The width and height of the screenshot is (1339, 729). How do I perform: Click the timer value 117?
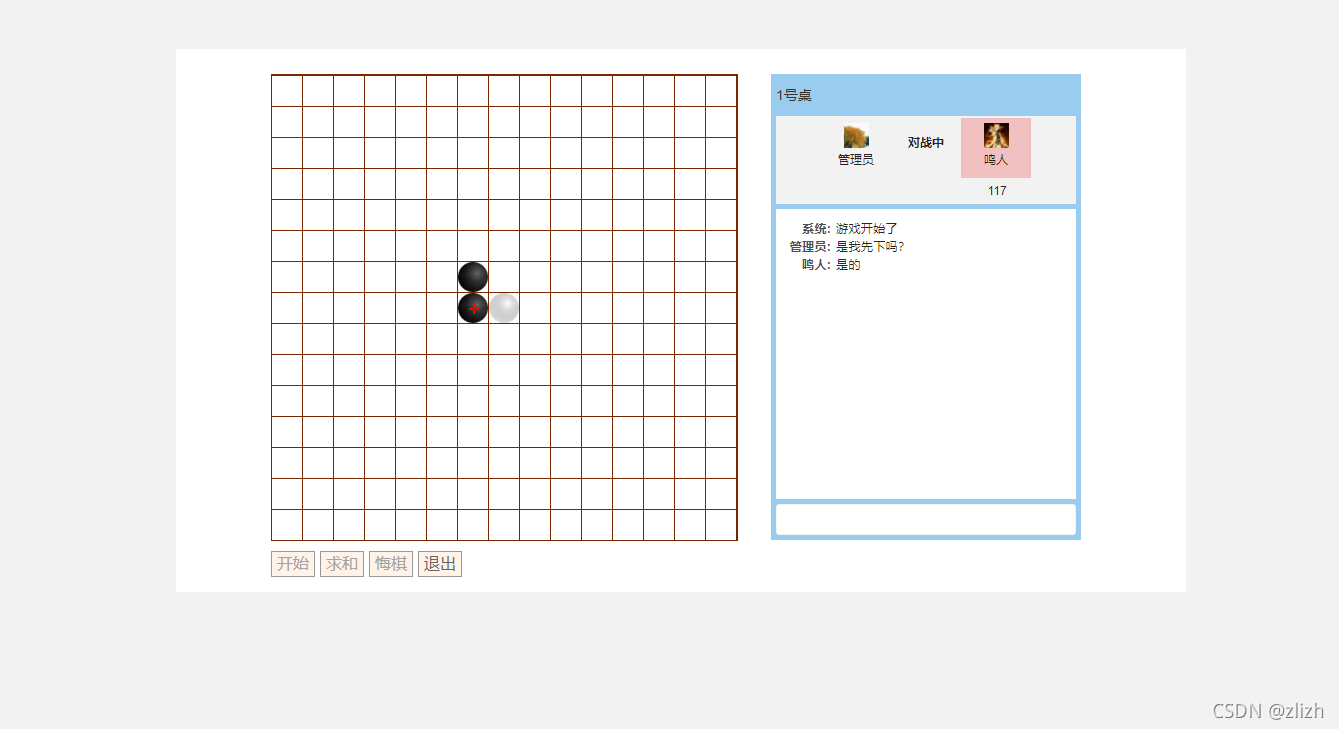click(997, 191)
